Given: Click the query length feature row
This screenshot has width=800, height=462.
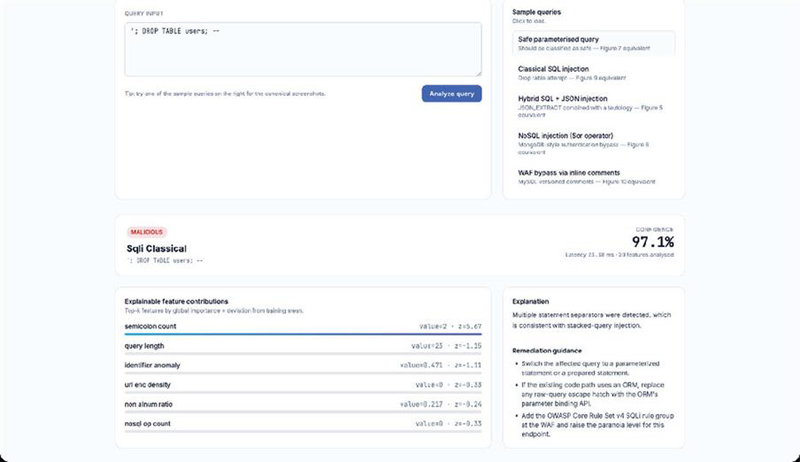Looking at the screenshot, I should click(303, 346).
